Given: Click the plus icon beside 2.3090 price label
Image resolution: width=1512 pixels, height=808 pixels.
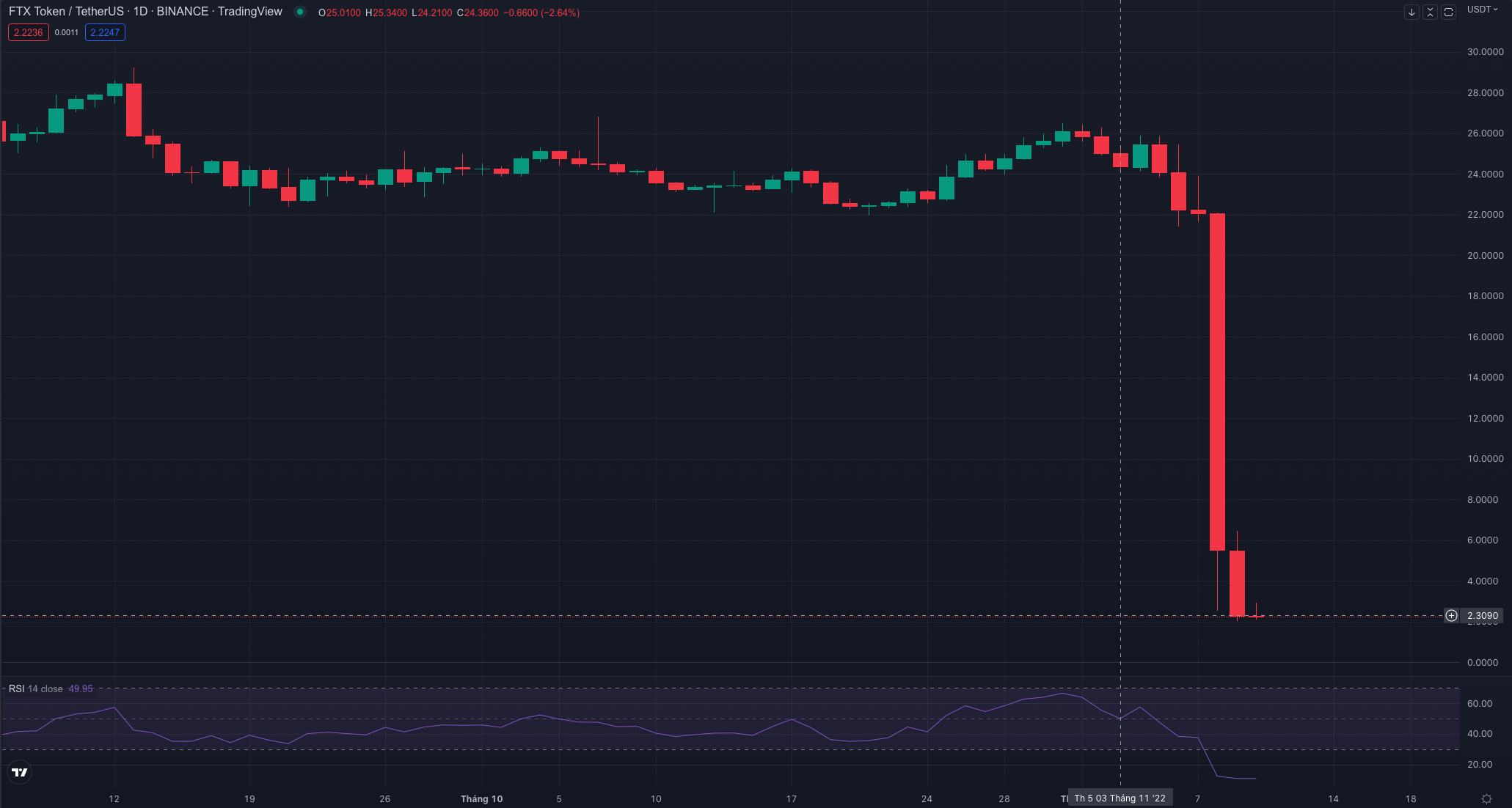Looking at the screenshot, I should click(1451, 616).
